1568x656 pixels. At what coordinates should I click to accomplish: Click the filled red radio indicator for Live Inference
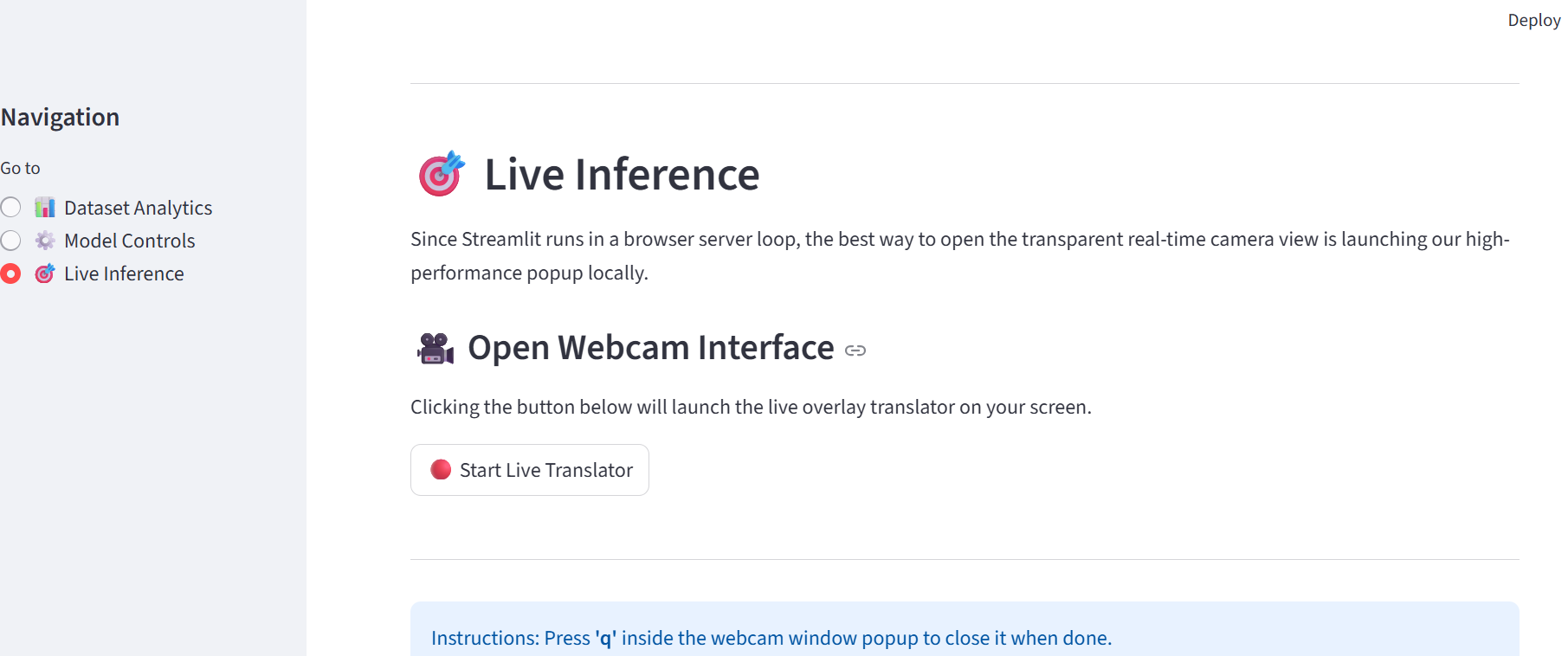pyautogui.click(x=11, y=273)
